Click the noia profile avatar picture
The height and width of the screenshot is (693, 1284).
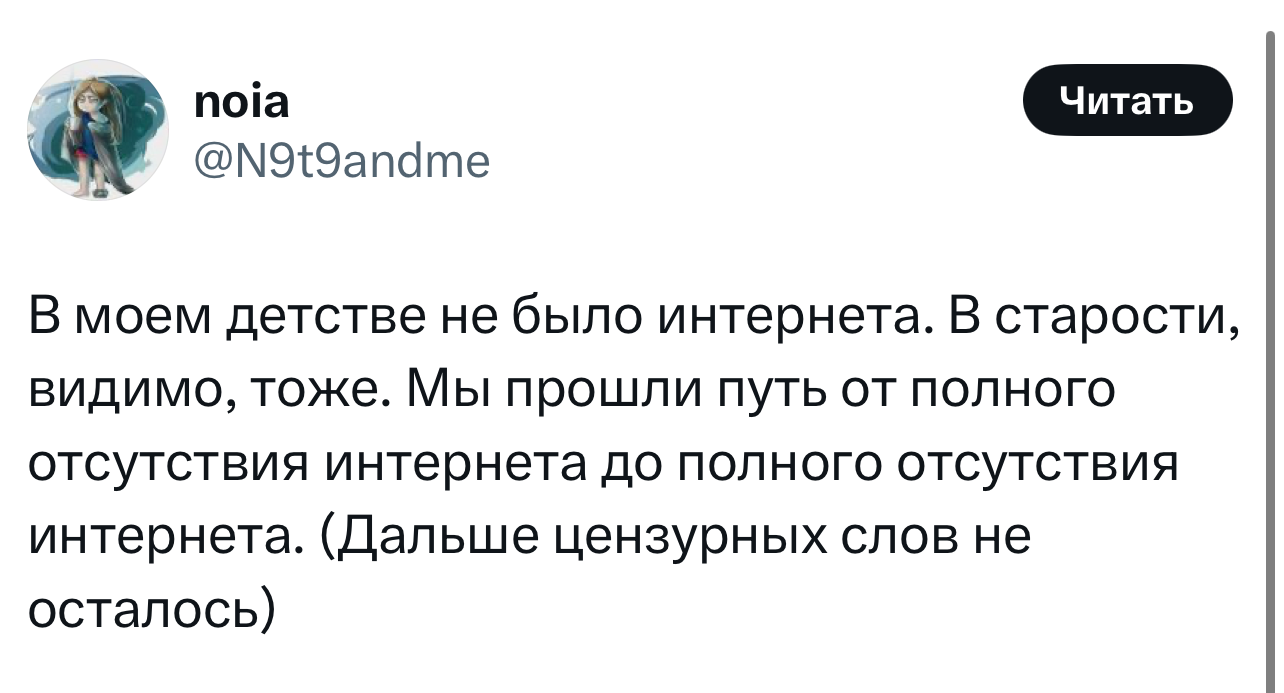[x=98, y=130]
